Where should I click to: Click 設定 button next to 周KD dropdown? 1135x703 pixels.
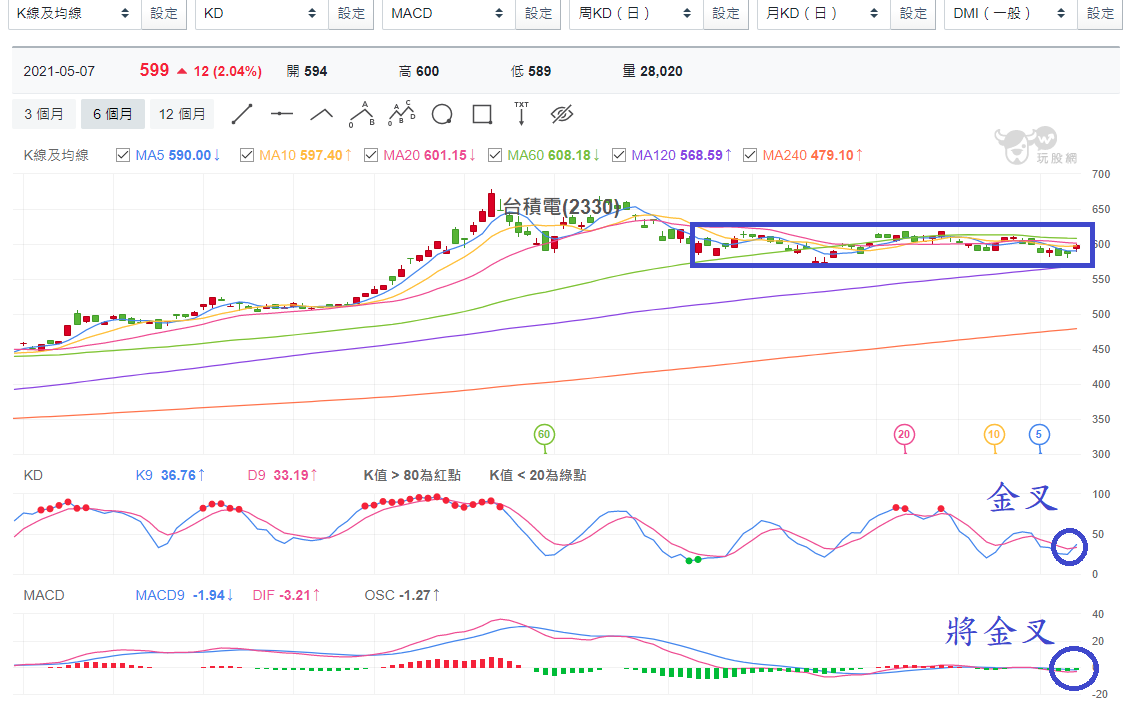click(x=725, y=13)
